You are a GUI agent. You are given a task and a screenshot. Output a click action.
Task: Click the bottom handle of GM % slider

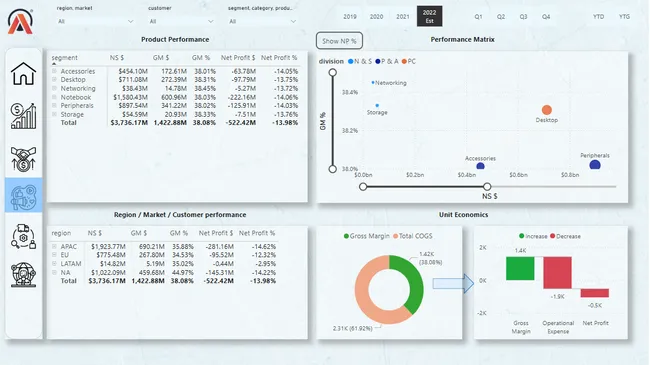pos(332,169)
